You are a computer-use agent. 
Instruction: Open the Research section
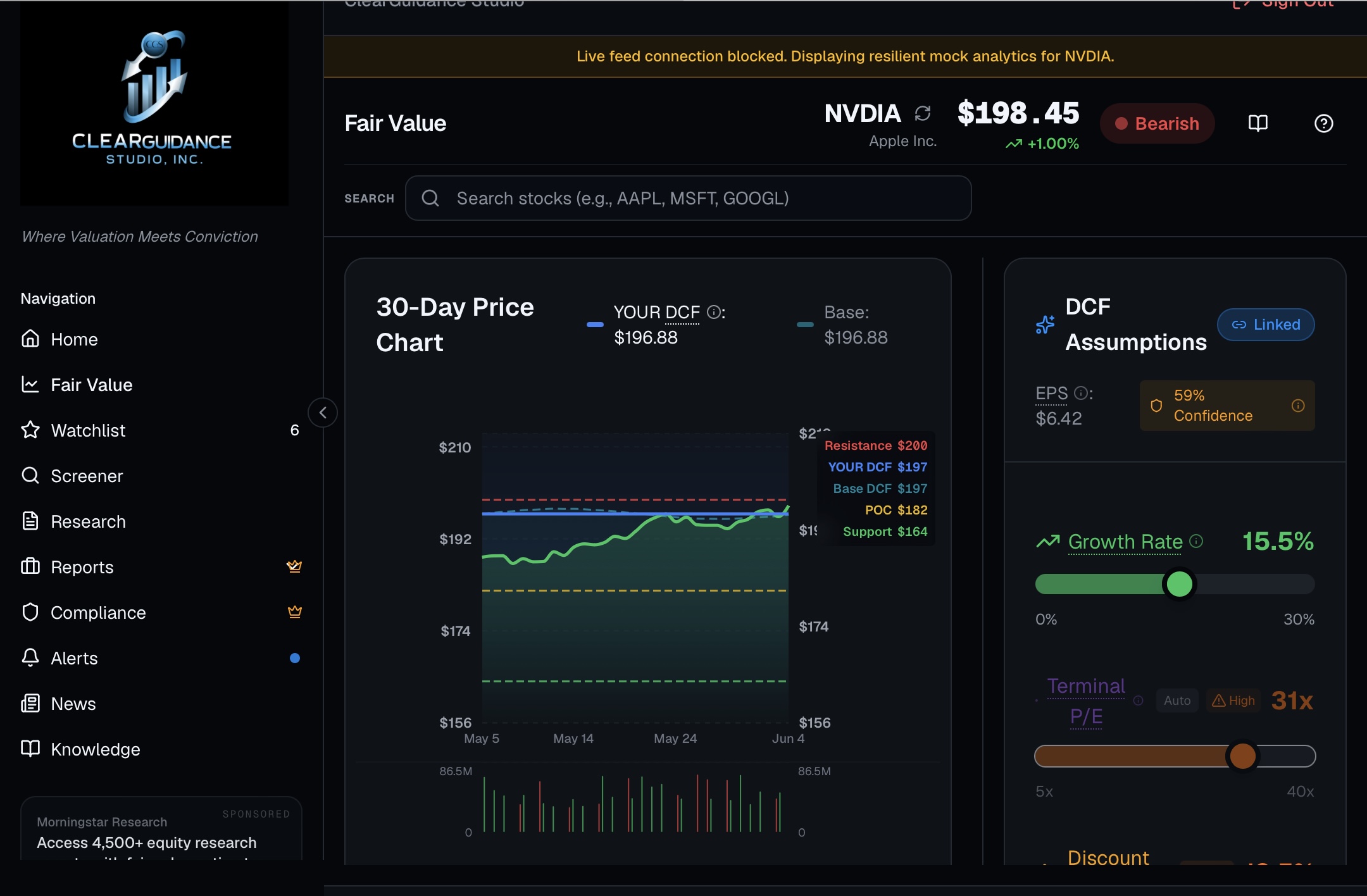tap(161, 521)
